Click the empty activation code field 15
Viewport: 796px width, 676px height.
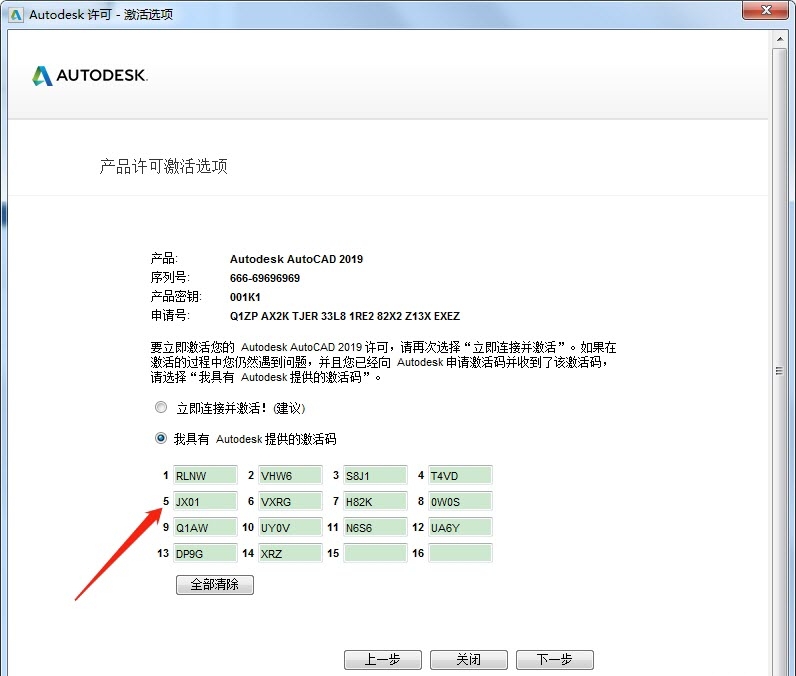375,553
